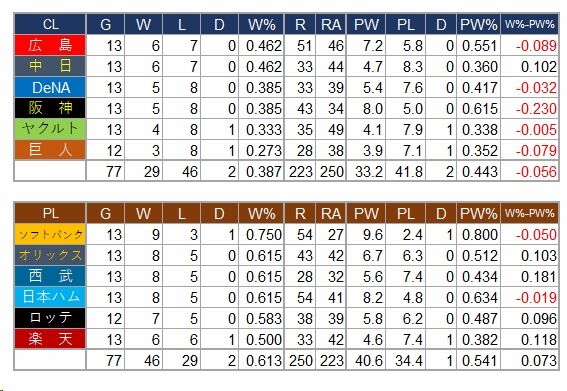Click the yellow ソフトバンク team cell
The image size is (567, 391).
(50, 234)
